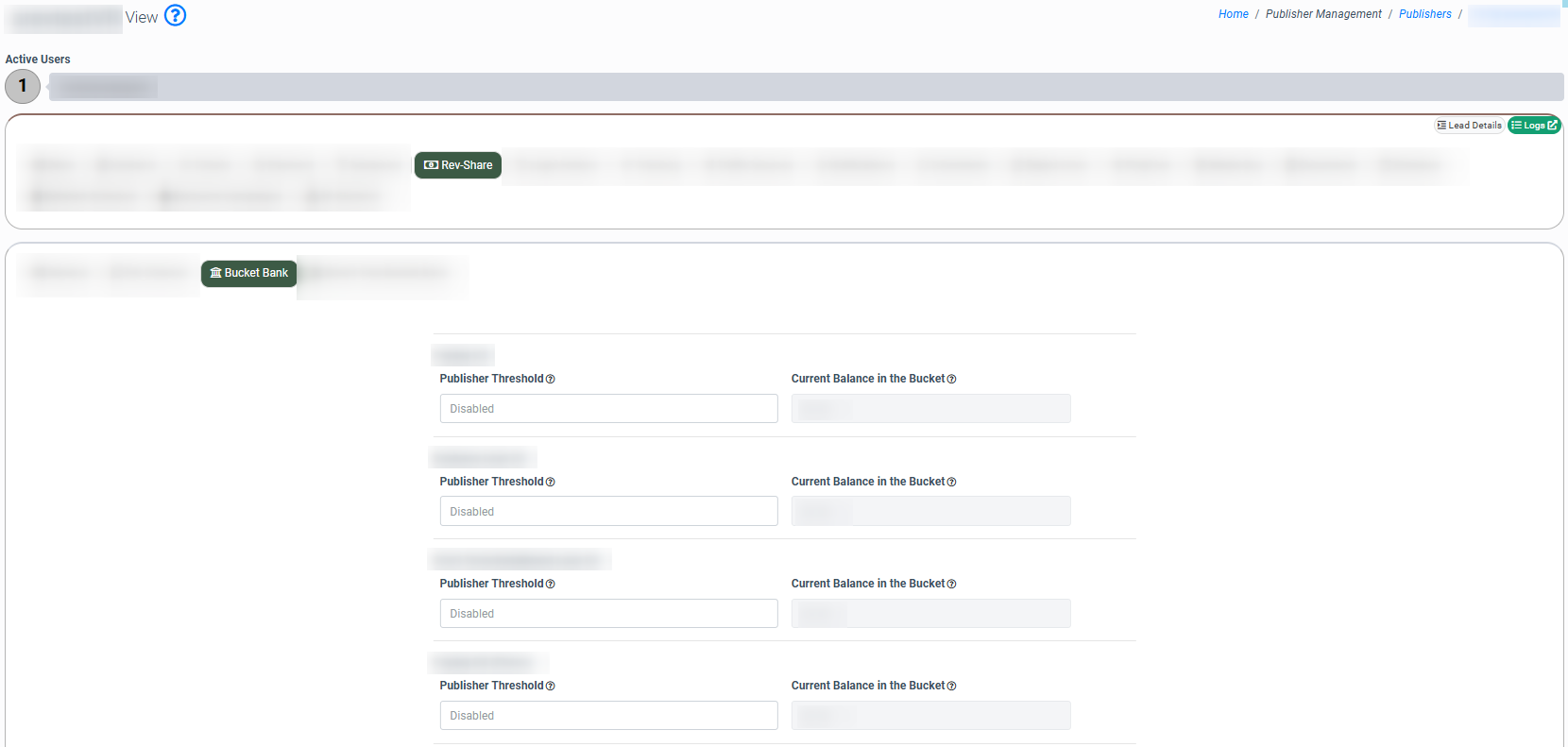
Task: Open the green Logs button
Action: click(x=1533, y=126)
